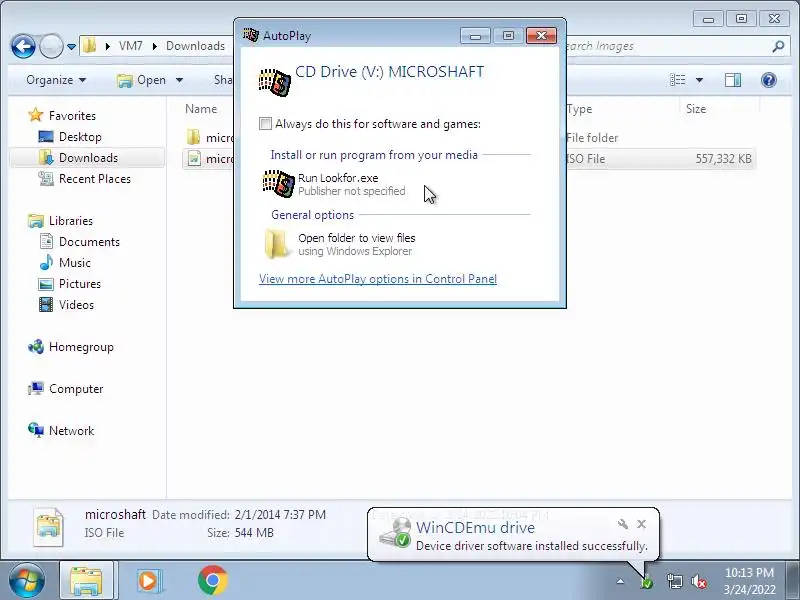Click the 557,332 KB size cell
The height and width of the screenshot is (600, 800).
[723, 159]
